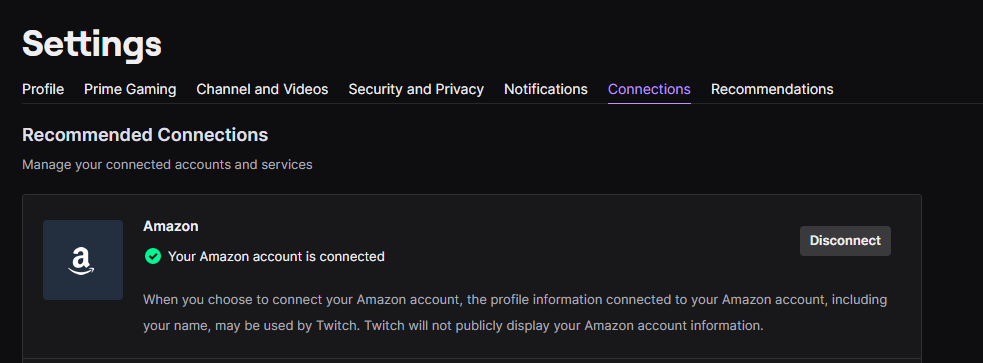
Task: Click the Settings page heading
Action: 92,44
